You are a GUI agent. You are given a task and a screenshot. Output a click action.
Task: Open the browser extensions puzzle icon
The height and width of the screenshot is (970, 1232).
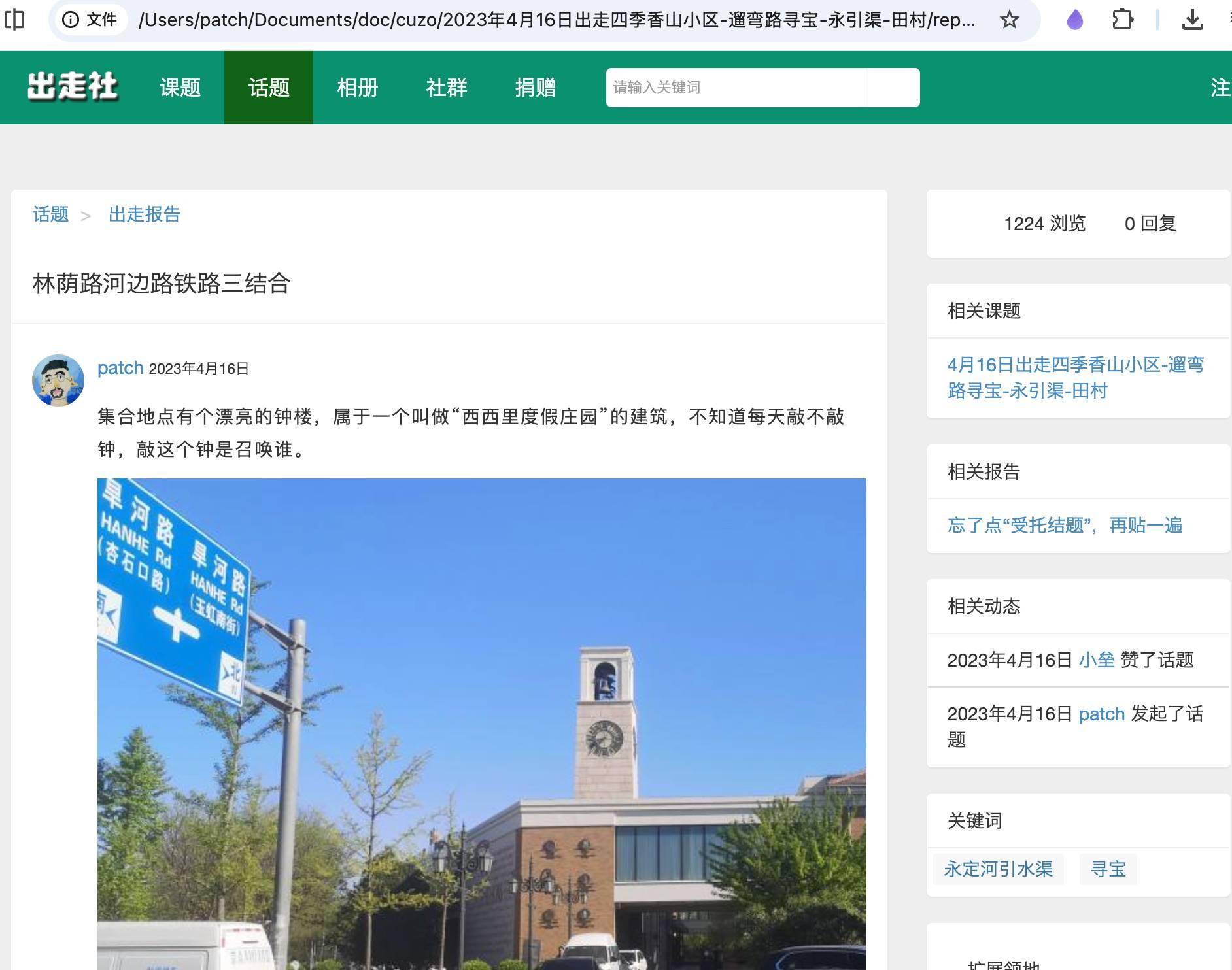[1122, 20]
